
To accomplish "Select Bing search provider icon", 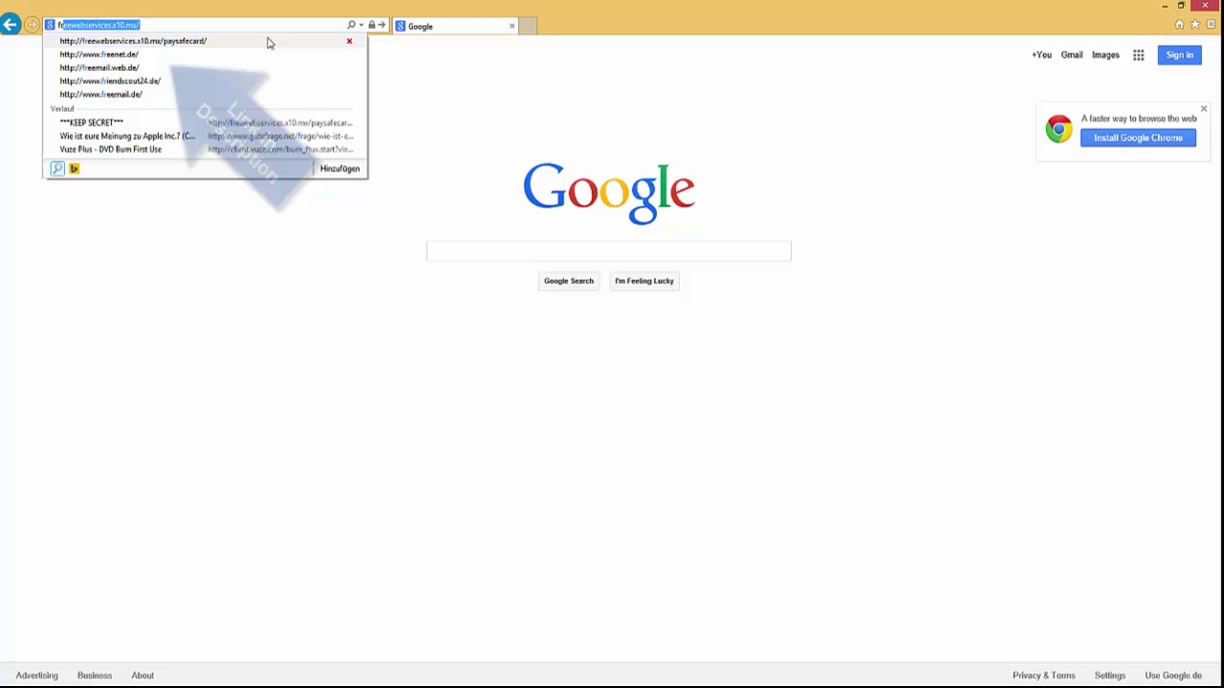I will click(x=74, y=169).
